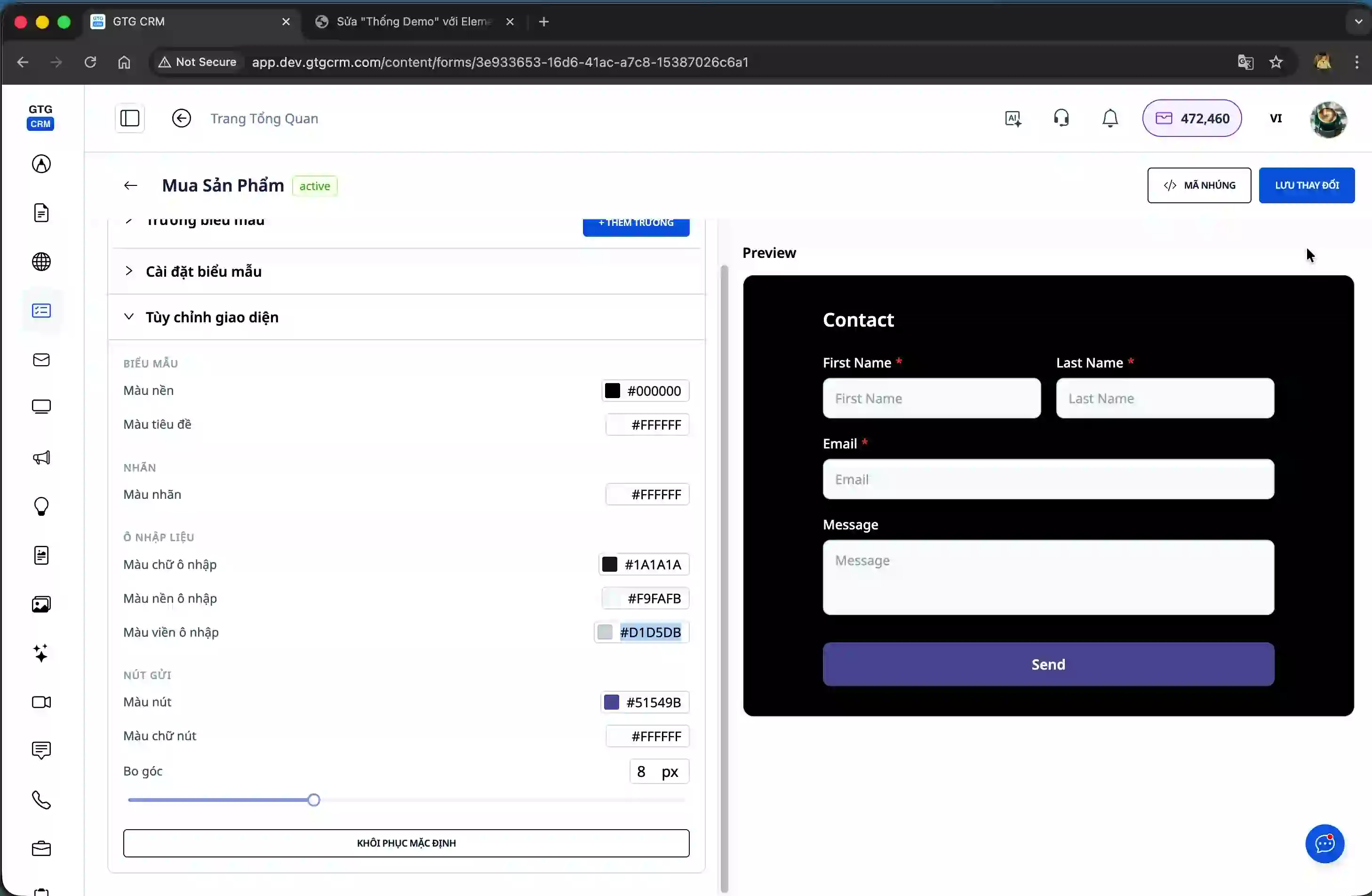The width and height of the screenshot is (1372, 896).
Task: Click the AI assistant icon in header
Action: click(1013, 119)
